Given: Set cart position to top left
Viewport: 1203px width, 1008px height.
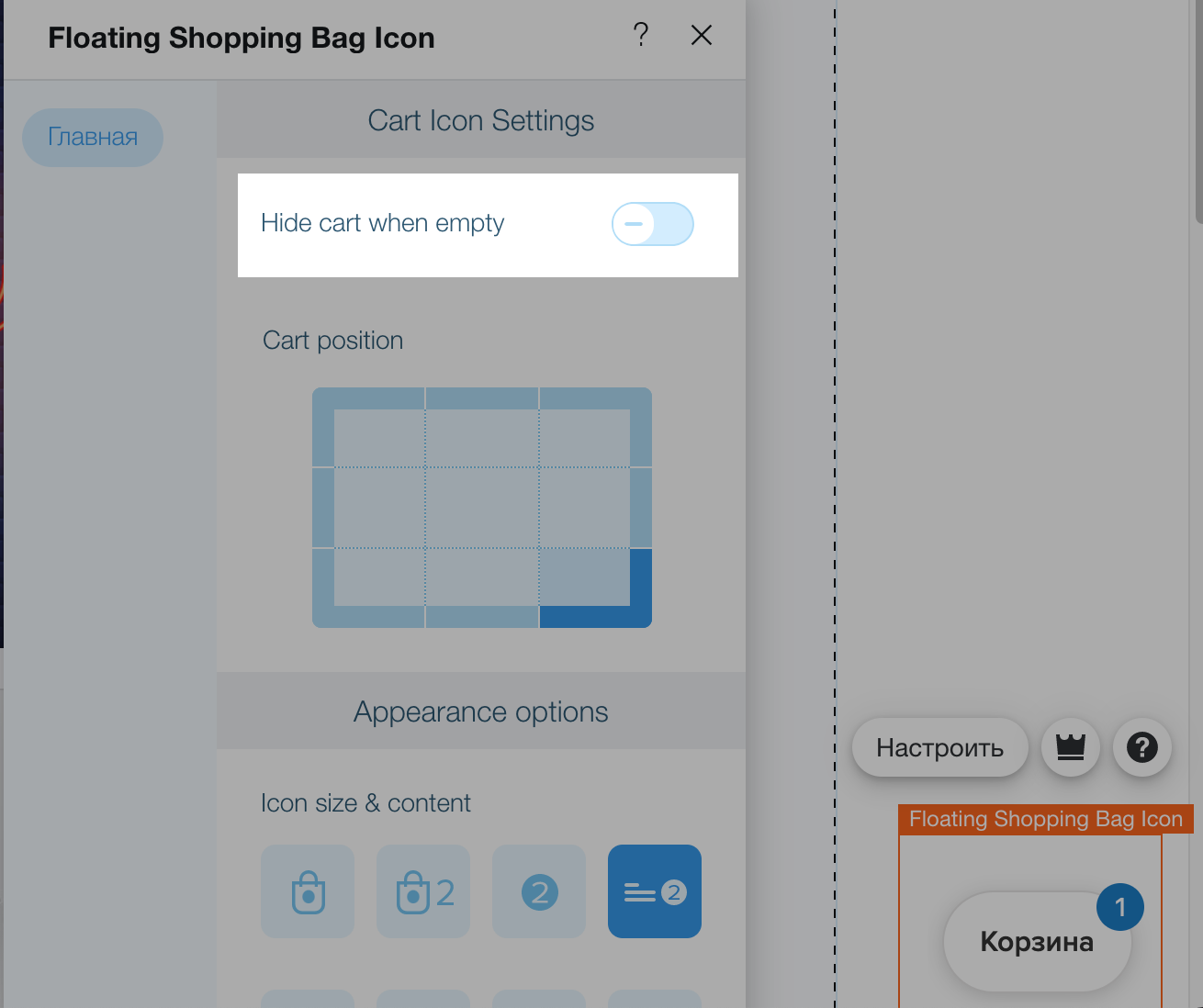Looking at the screenshot, I should click(368, 427).
